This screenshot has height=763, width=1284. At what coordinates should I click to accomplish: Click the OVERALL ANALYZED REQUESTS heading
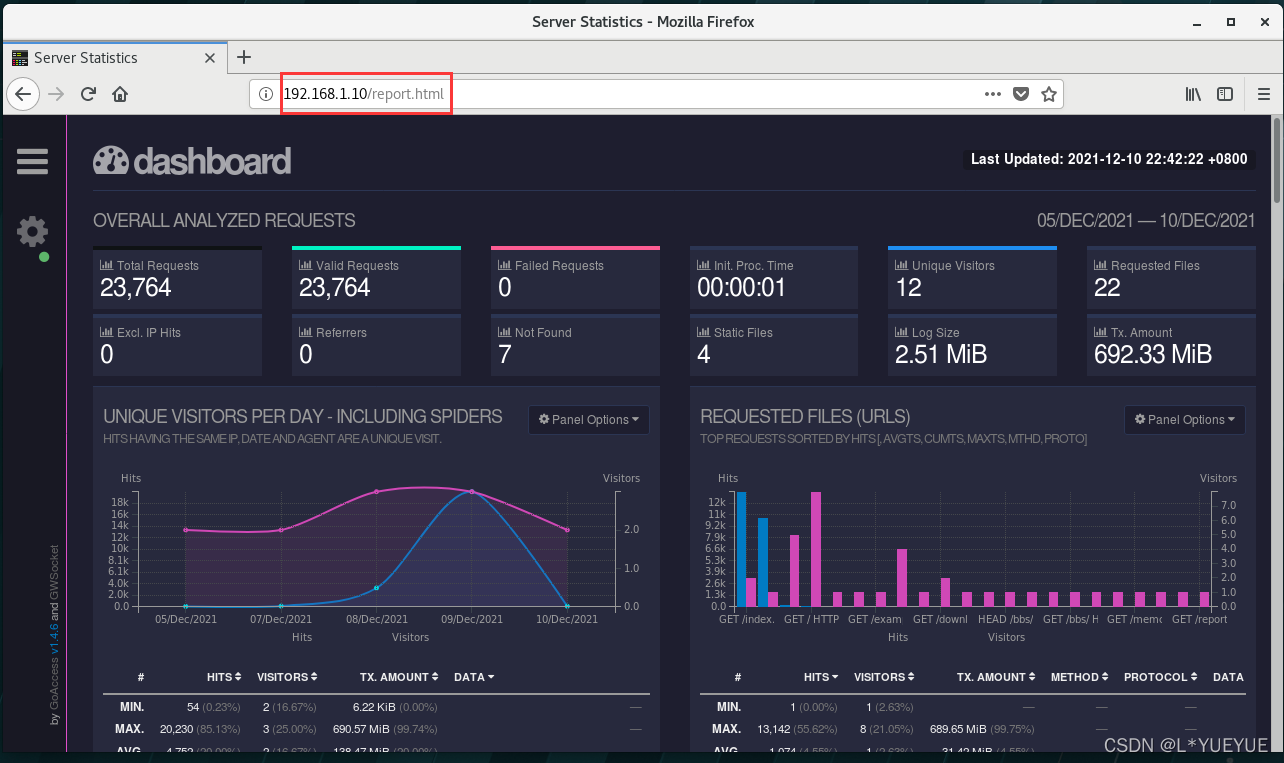pyautogui.click(x=224, y=220)
